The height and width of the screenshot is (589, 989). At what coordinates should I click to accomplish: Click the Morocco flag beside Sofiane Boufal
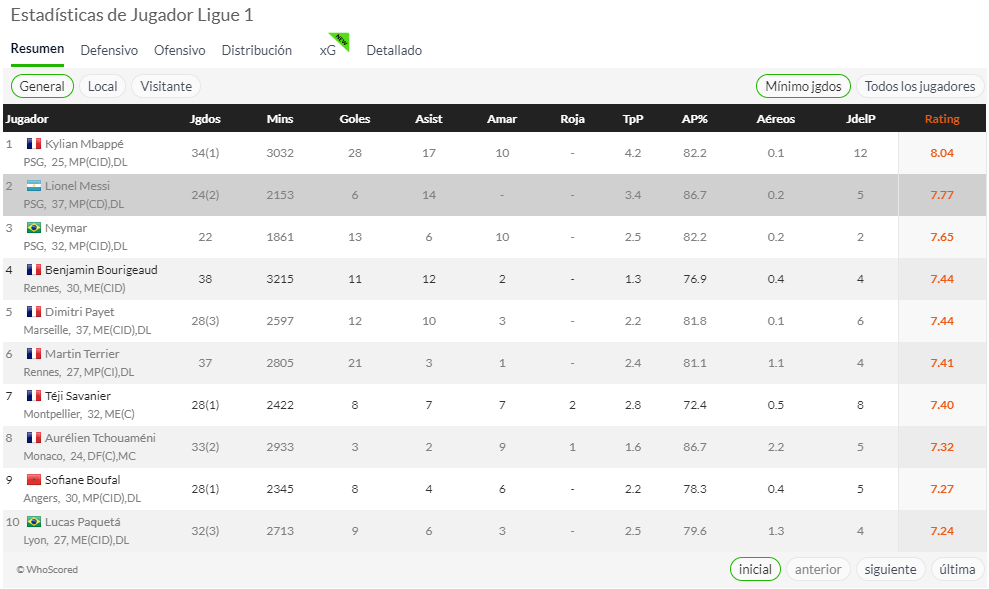click(33, 480)
